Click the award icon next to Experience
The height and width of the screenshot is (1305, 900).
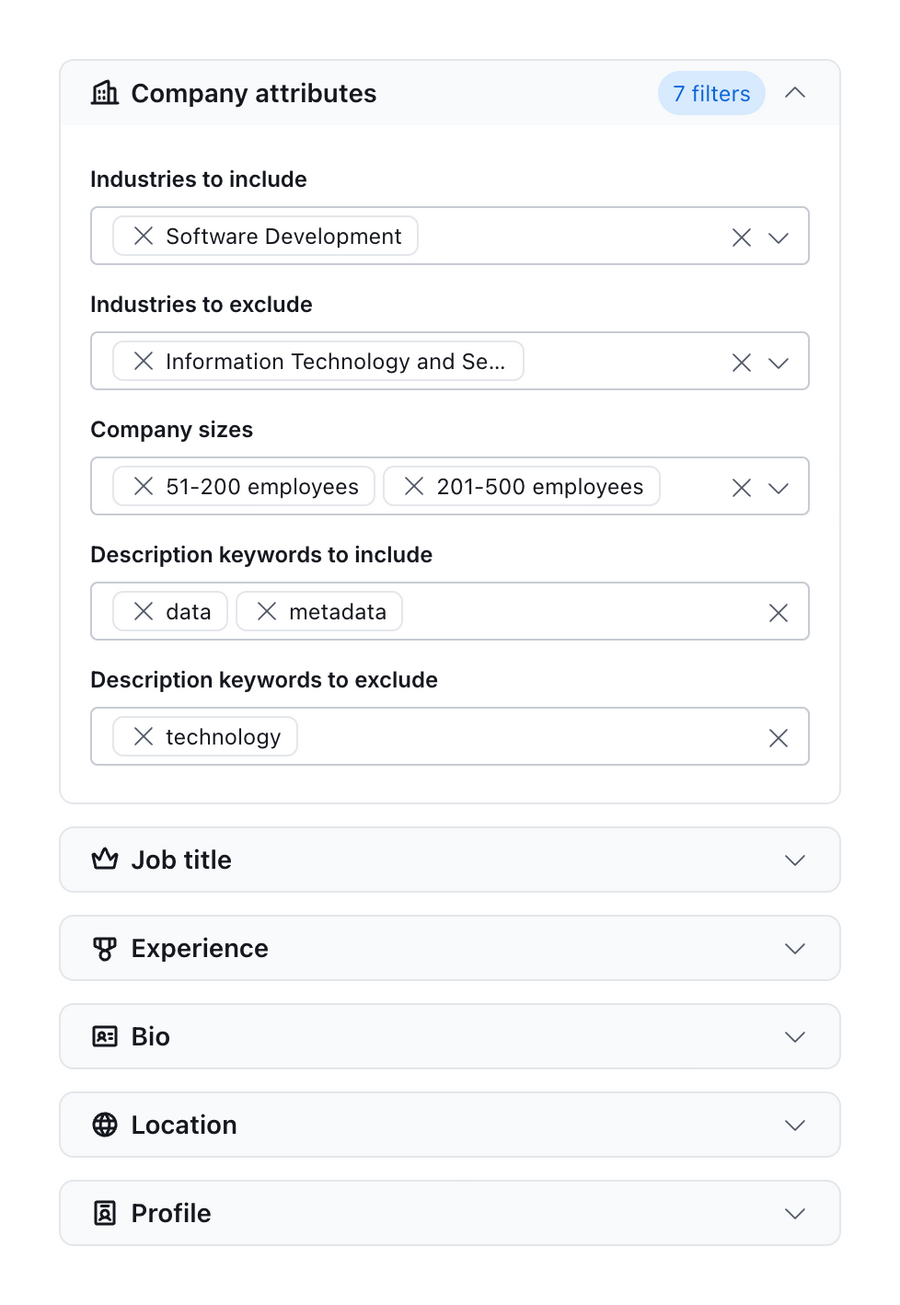pyautogui.click(x=104, y=947)
